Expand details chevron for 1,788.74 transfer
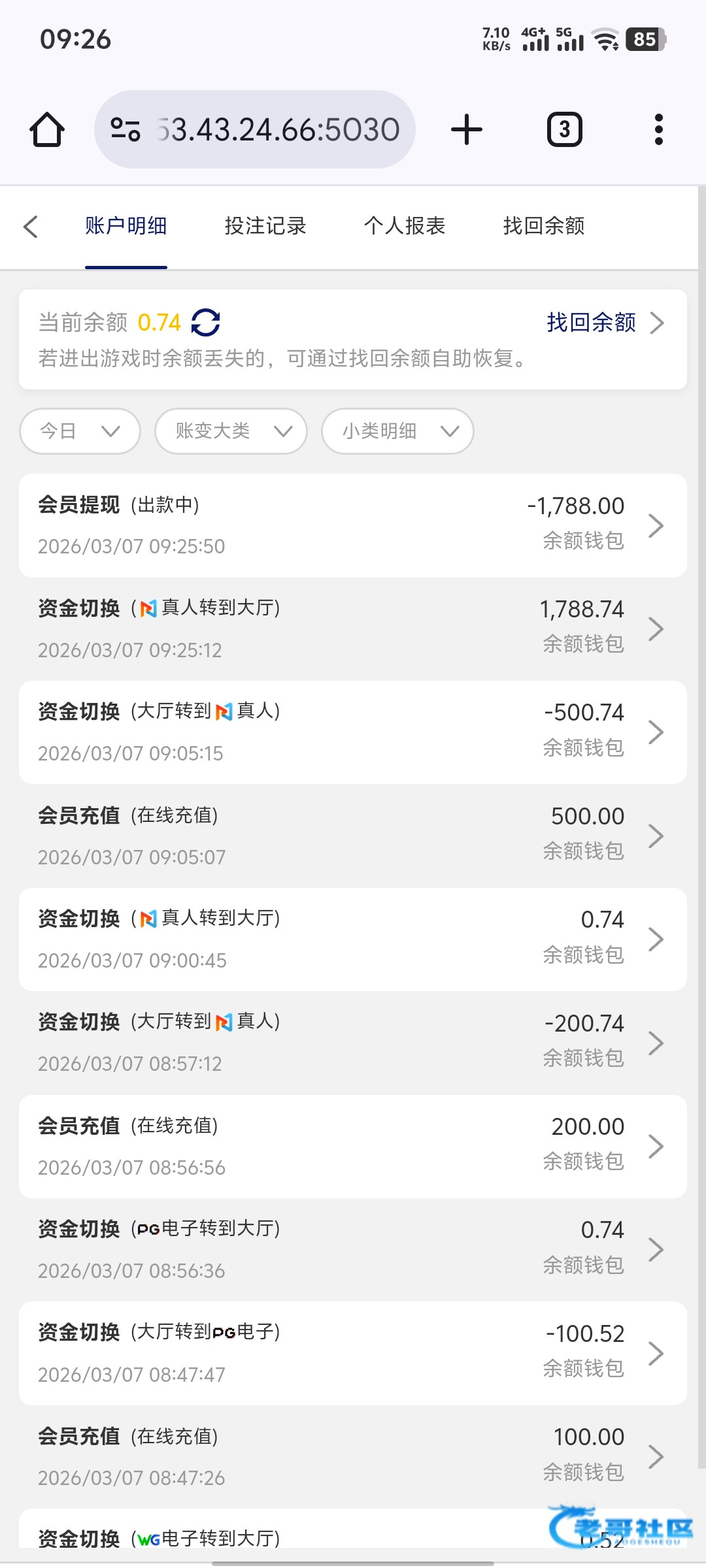The image size is (706, 1568). point(656,629)
